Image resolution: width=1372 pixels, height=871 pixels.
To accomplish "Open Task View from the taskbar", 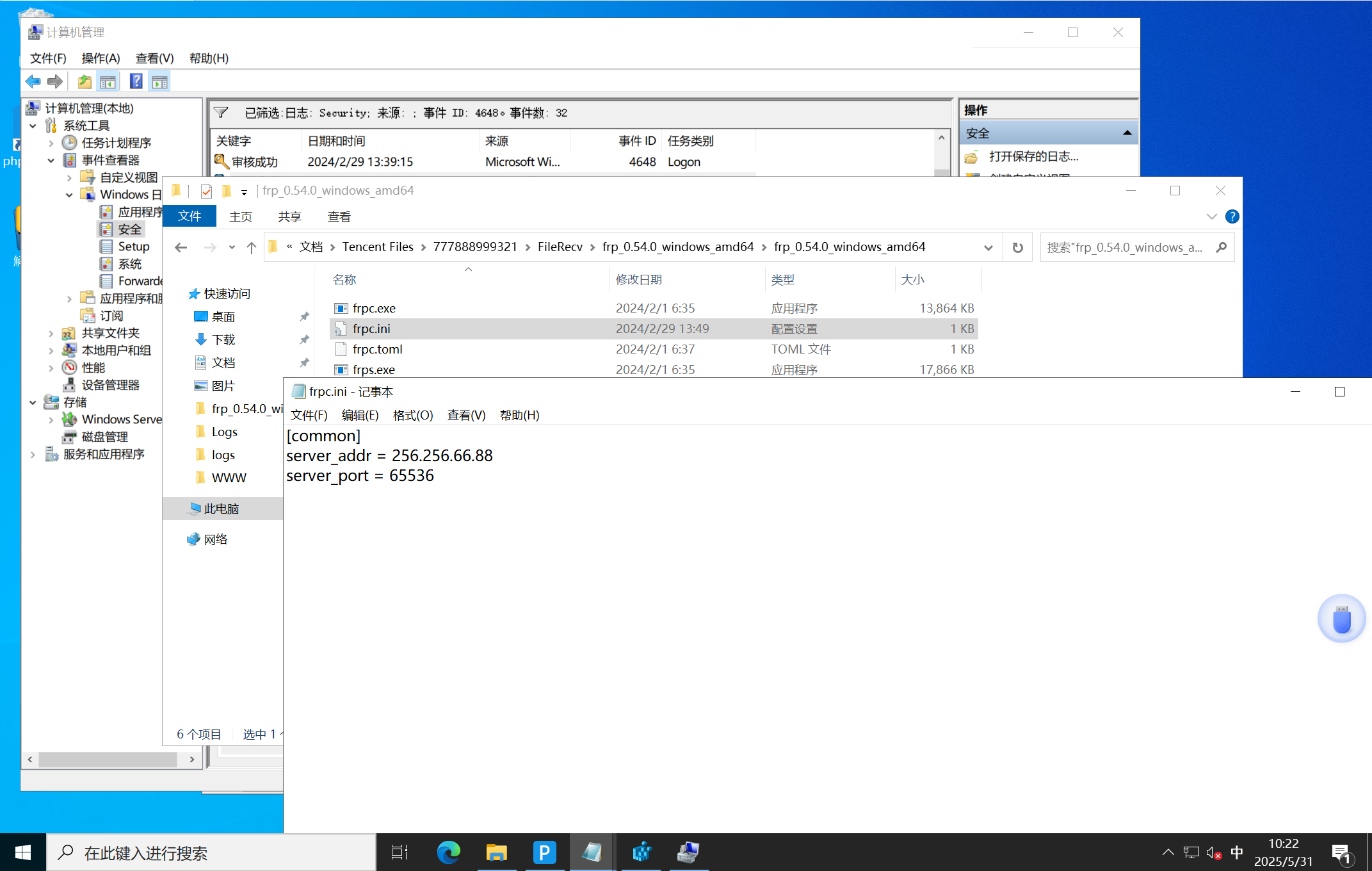I will click(x=399, y=852).
